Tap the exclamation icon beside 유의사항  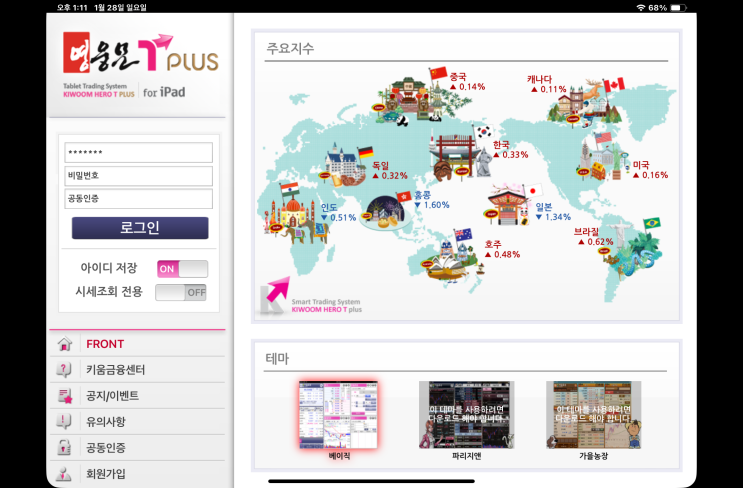64,421
